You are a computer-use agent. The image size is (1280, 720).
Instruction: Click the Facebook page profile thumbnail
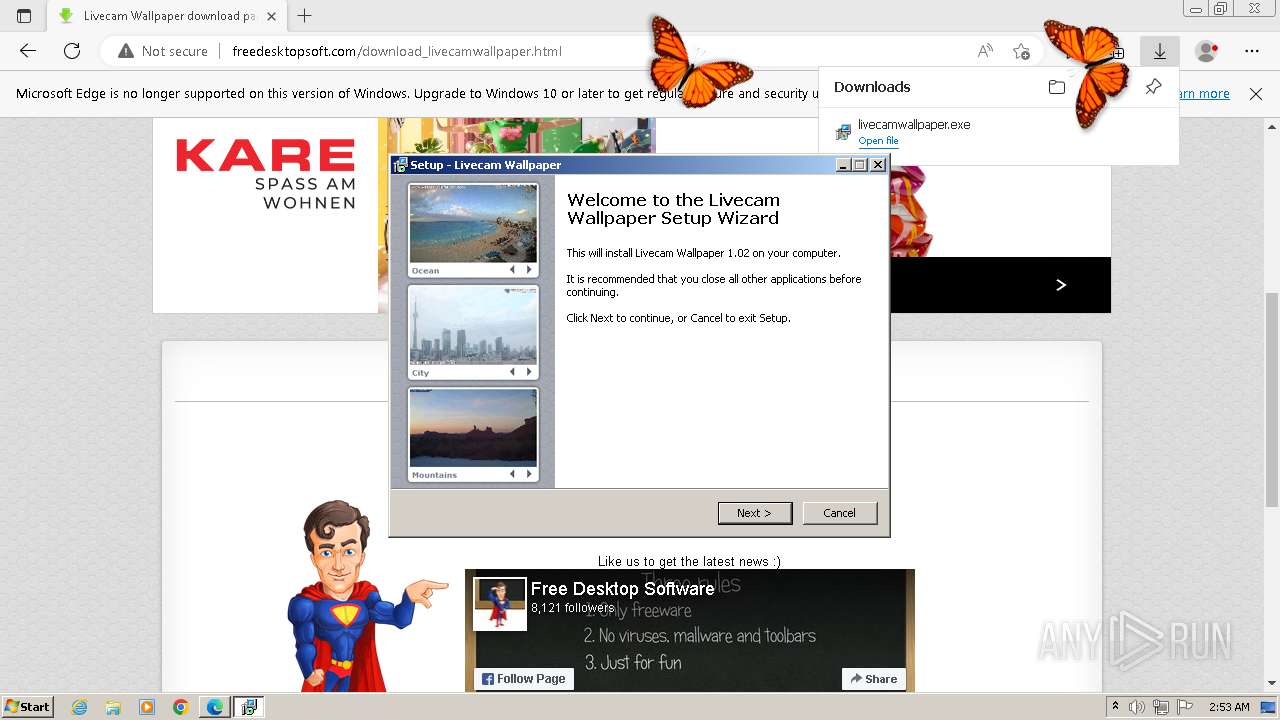point(500,604)
